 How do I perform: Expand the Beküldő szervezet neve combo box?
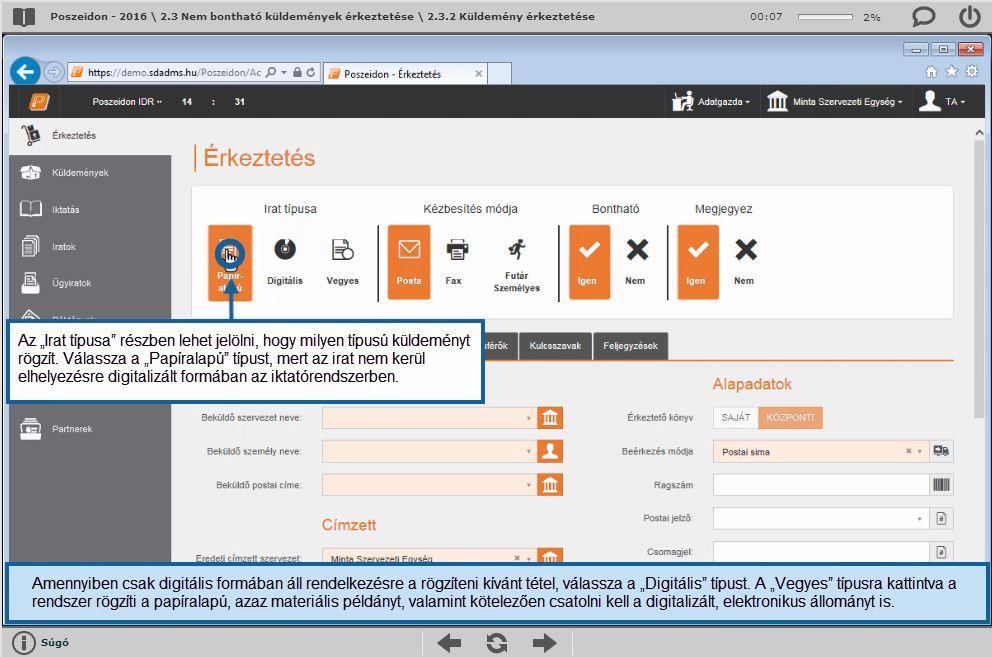(x=529, y=418)
